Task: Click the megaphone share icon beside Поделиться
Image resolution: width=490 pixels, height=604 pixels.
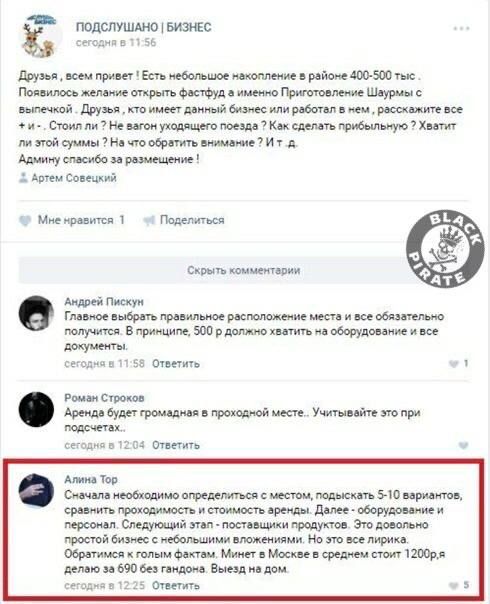Action: point(149,220)
